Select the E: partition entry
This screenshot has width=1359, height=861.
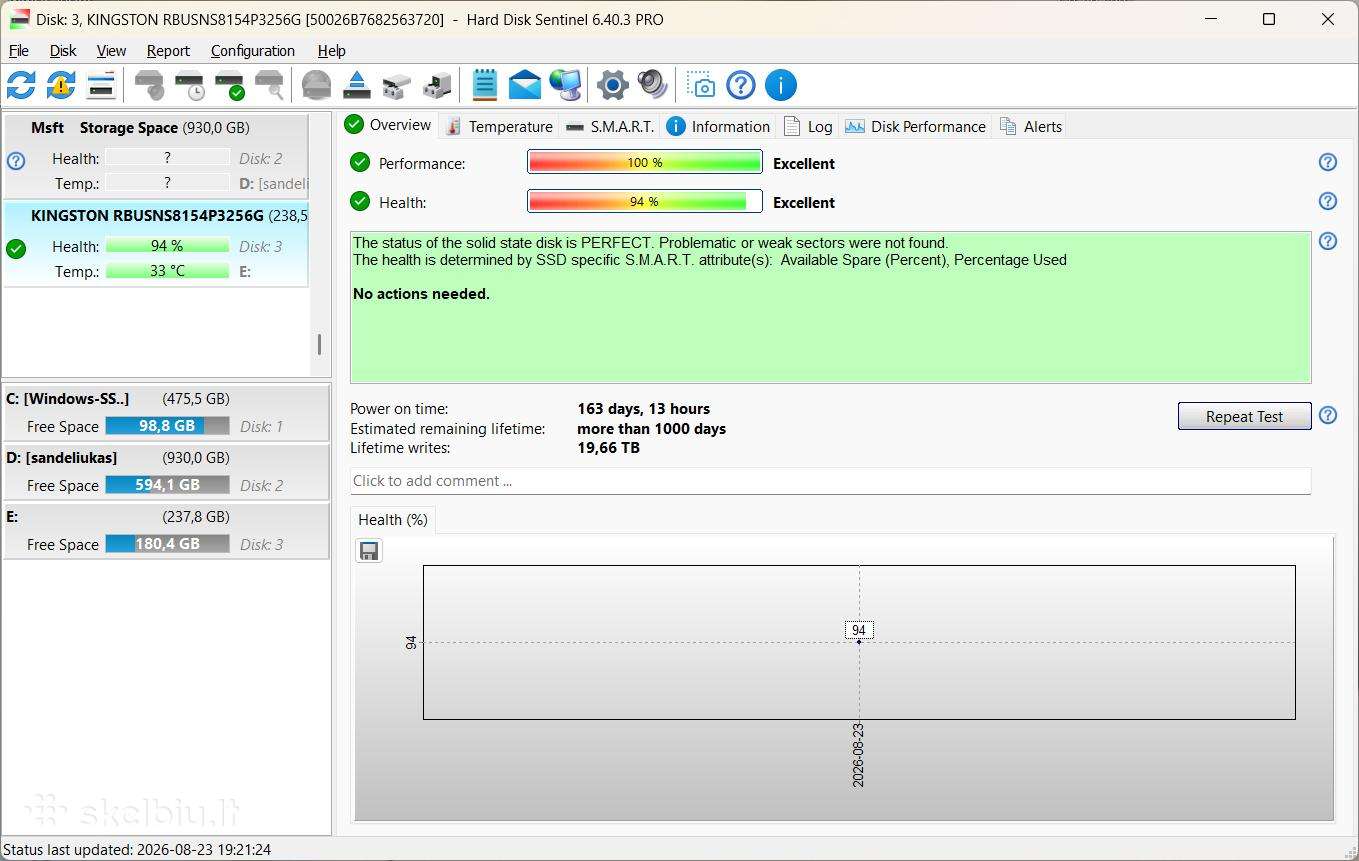pyautogui.click(x=166, y=530)
